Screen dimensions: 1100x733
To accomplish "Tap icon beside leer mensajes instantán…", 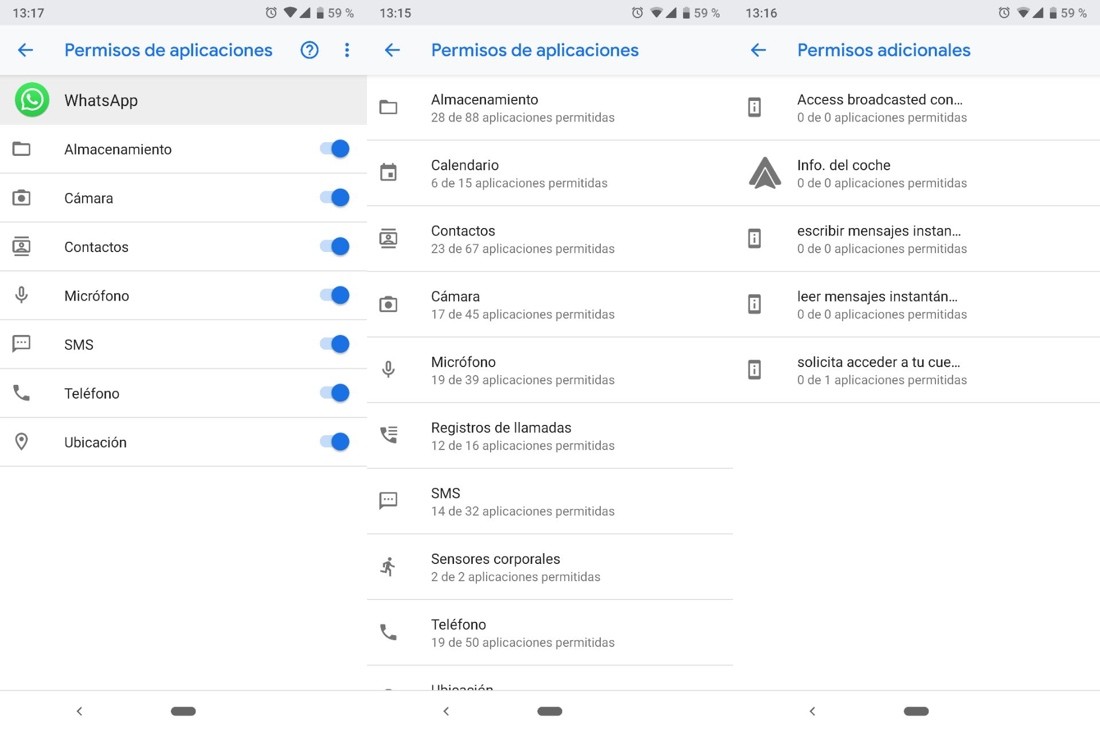I will pos(754,304).
